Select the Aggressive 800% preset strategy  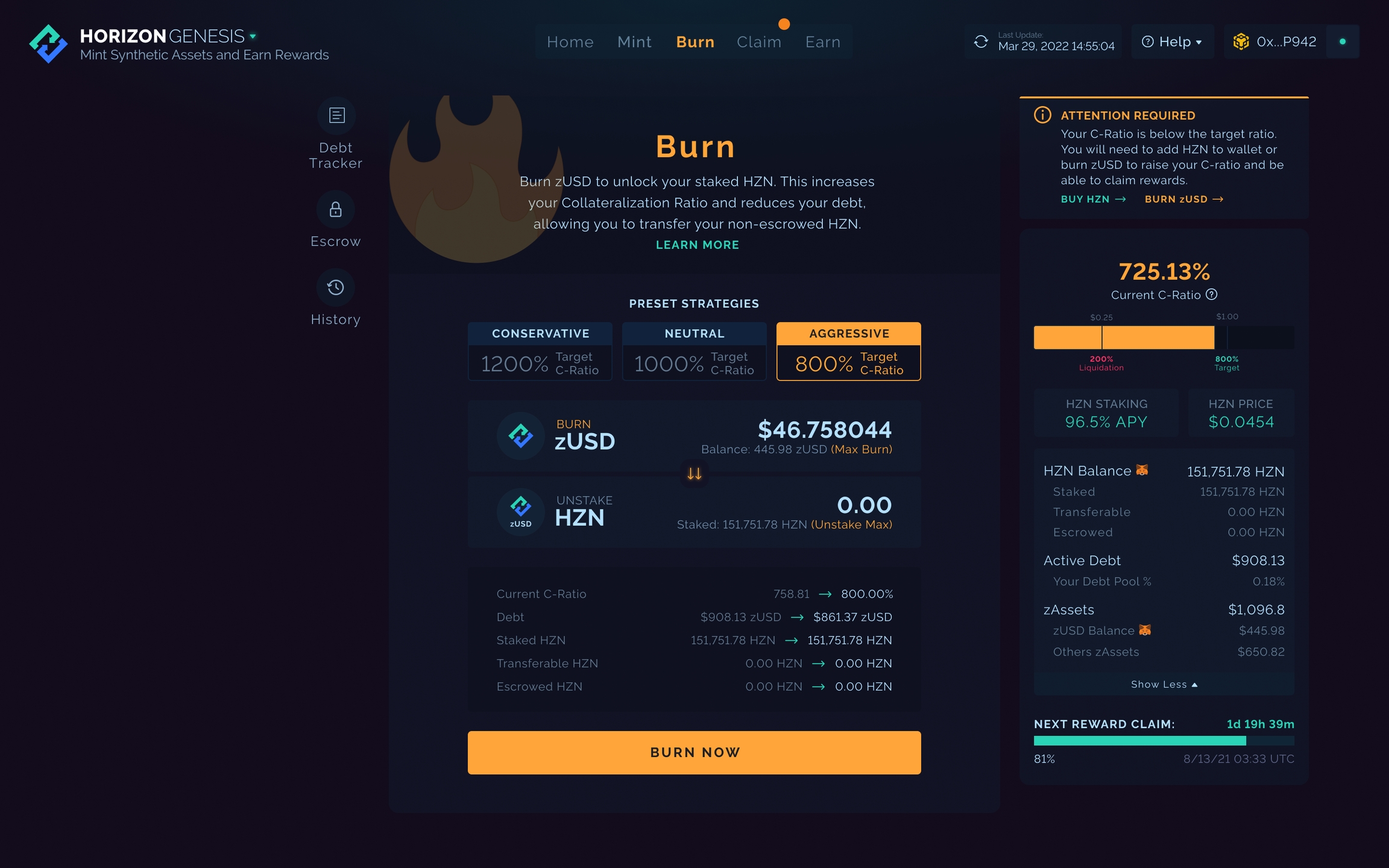849,351
